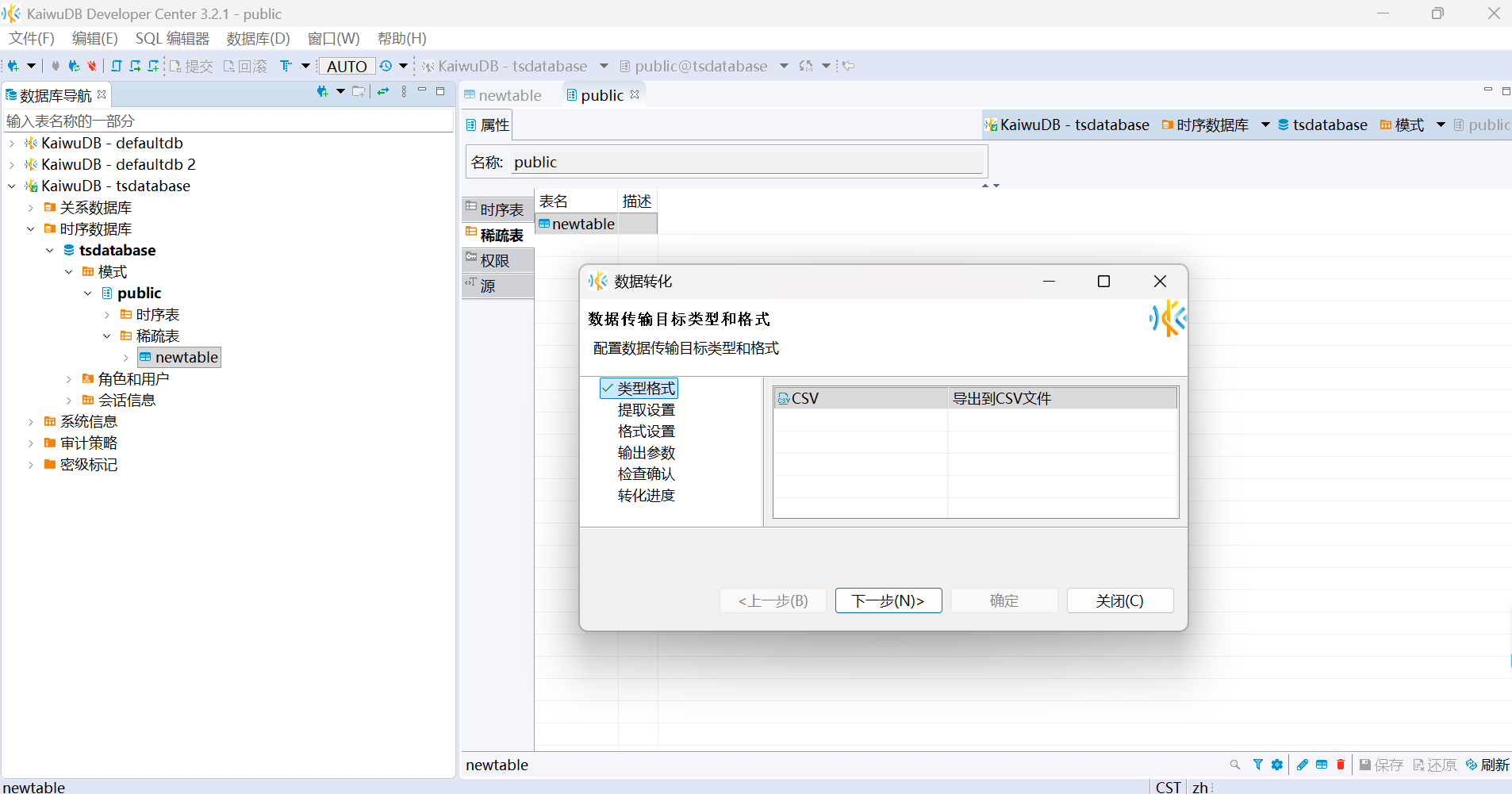1512x794 pixels.
Task: Click the red disconnect plug icon
Action: point(91,66)
